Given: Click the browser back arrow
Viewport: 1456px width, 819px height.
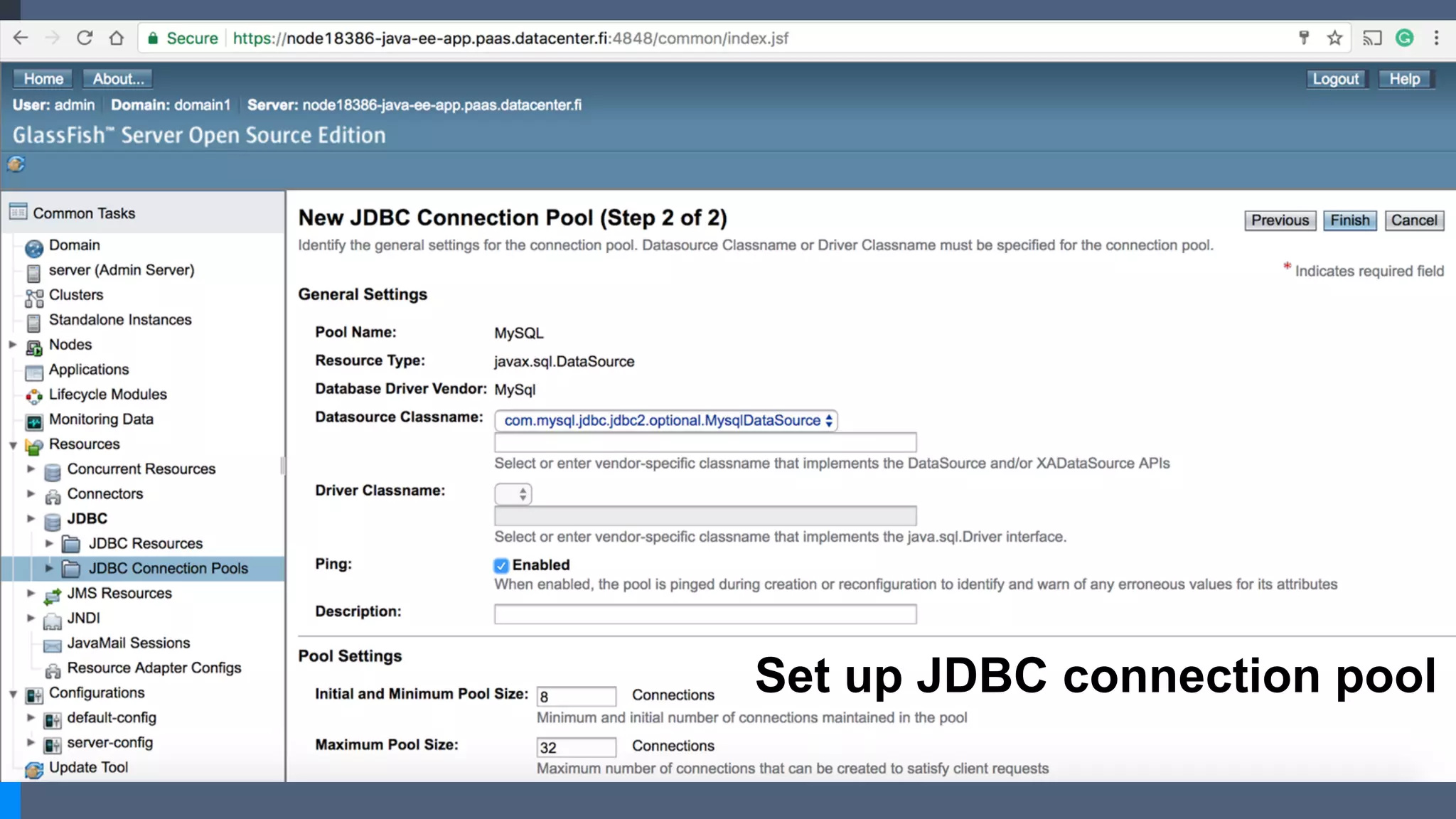Looking at the screenshot, I should [21, 38].
